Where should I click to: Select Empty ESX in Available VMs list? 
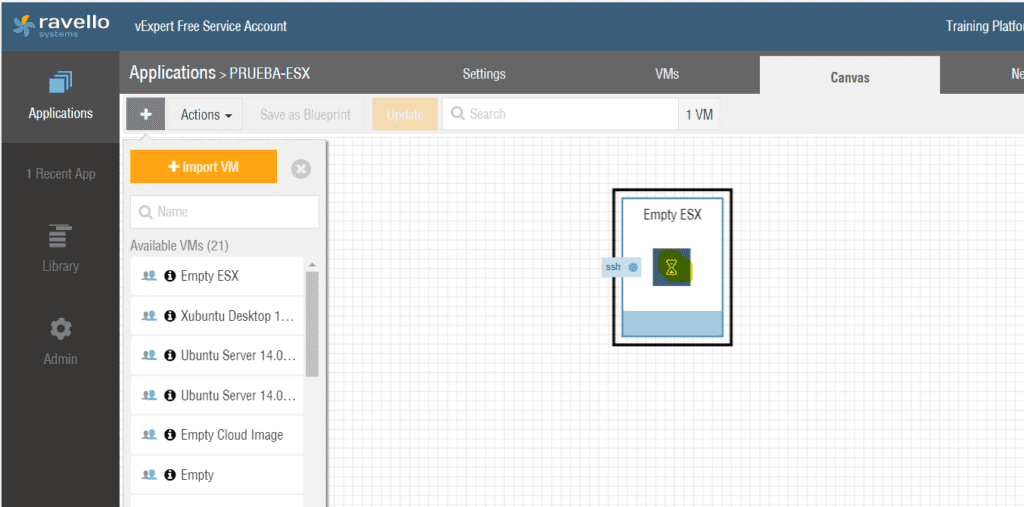click(x=217, y=276)
